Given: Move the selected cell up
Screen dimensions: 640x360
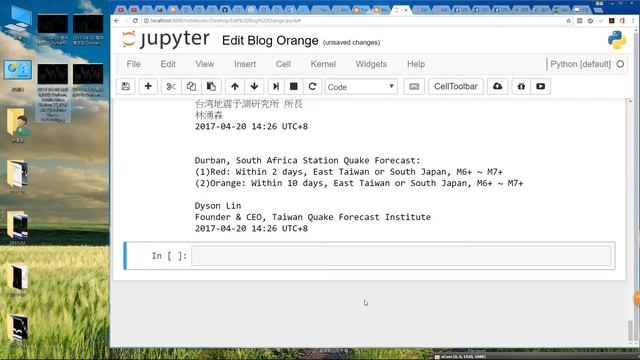Looking at the screenshot, I should pyautogui.click(x=235, y=87).
